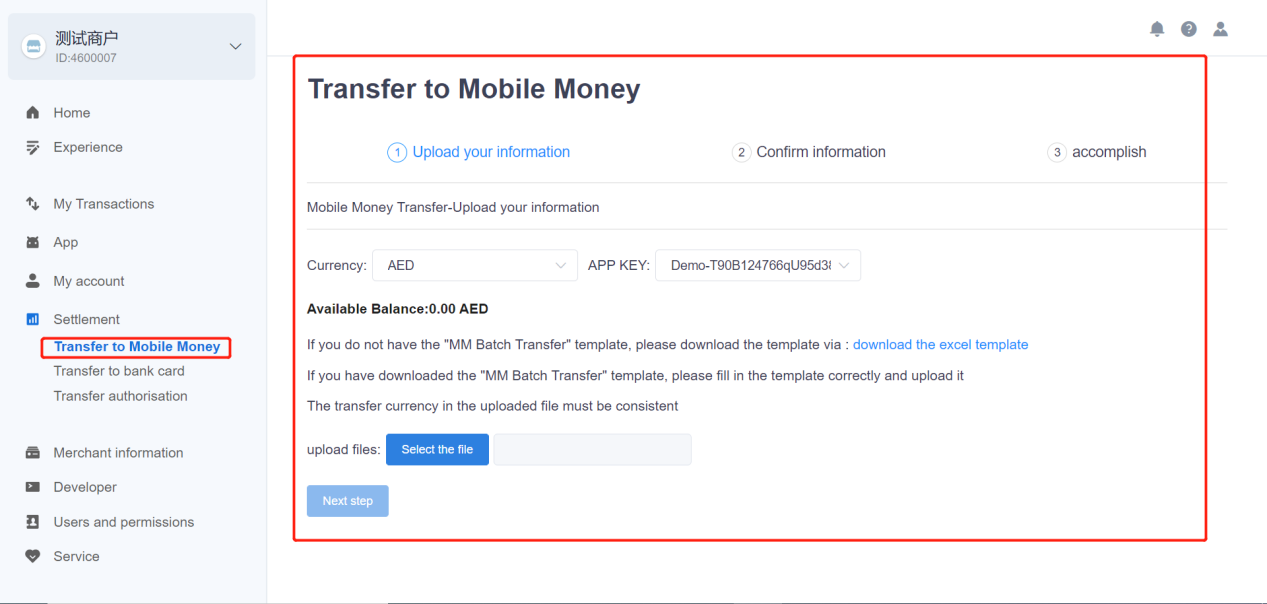This screenshot has height=604, width=1267.
Task: Expand the merchant account switcher chevron
Action: coord(236,47)
